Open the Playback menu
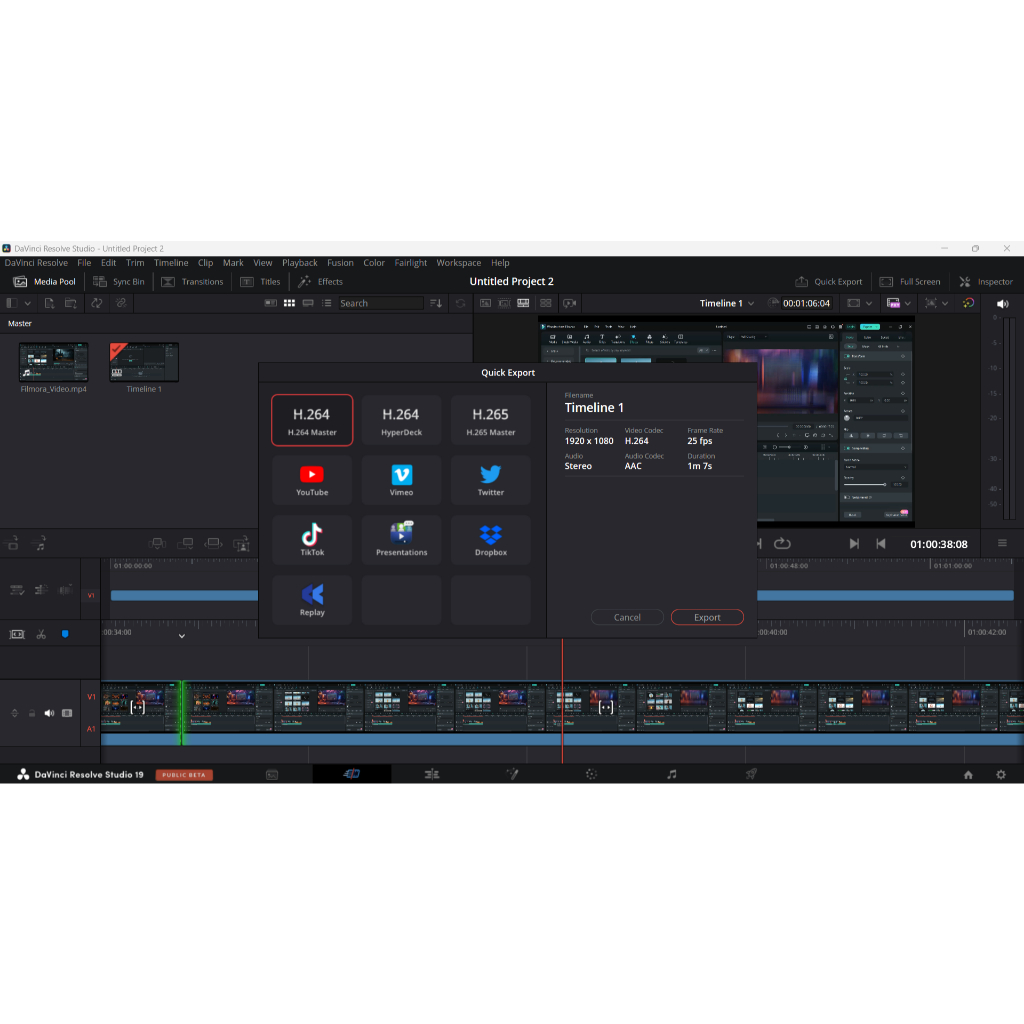This screenshot has width=1024, height=1024. point(300,263)
